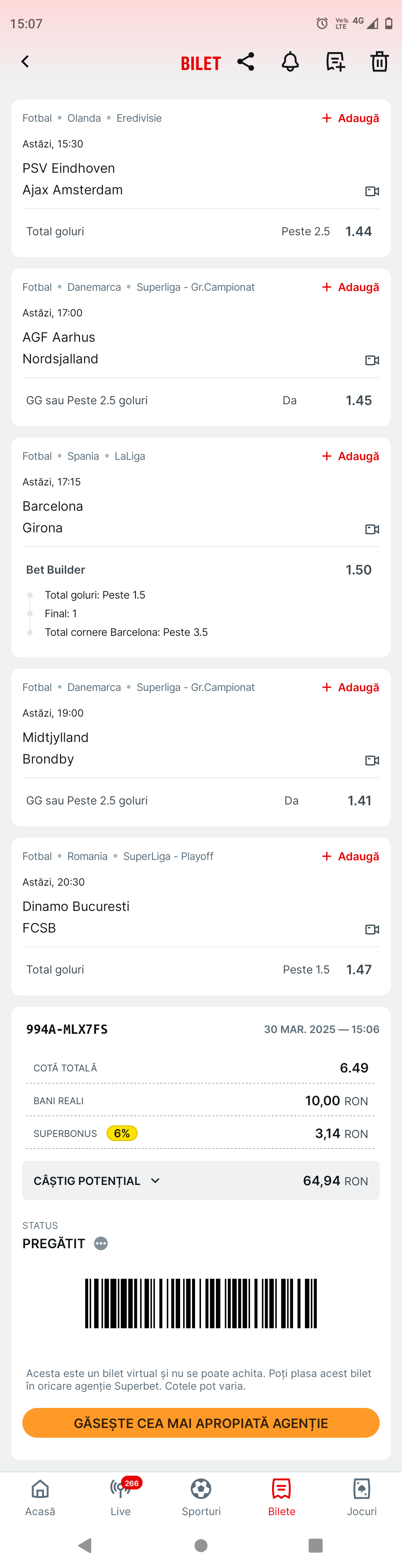Open live video icon for PSV Eindhoven match
Viewport: 402px width, 1568px height.
click(x=372, y=191)
